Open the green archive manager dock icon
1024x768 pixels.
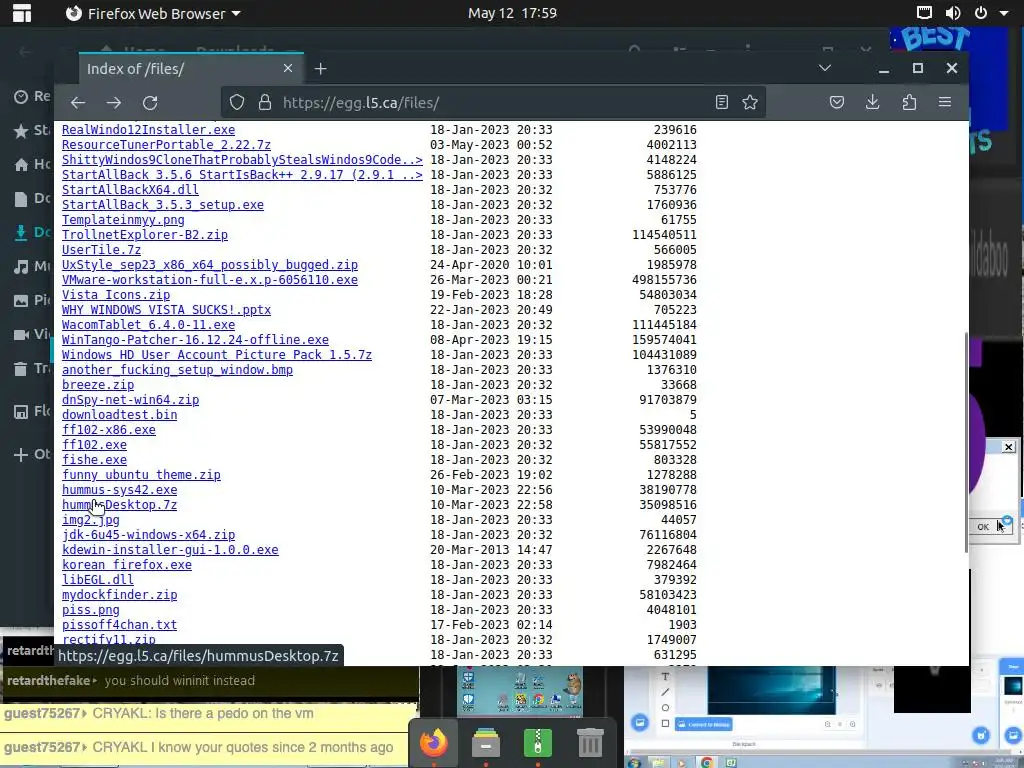click(537, 743)
